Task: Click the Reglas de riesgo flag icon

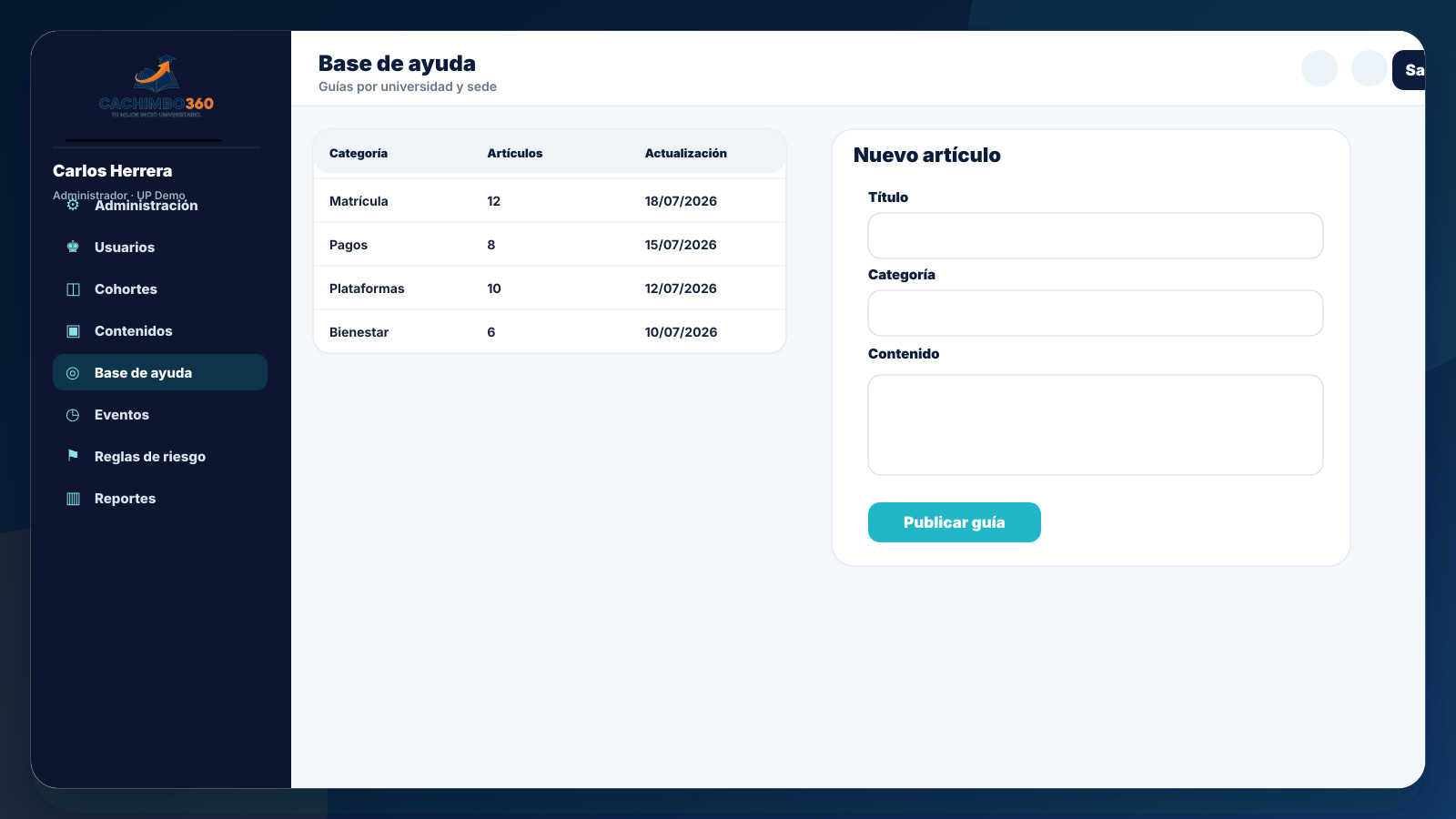Action: click(73, 456)
